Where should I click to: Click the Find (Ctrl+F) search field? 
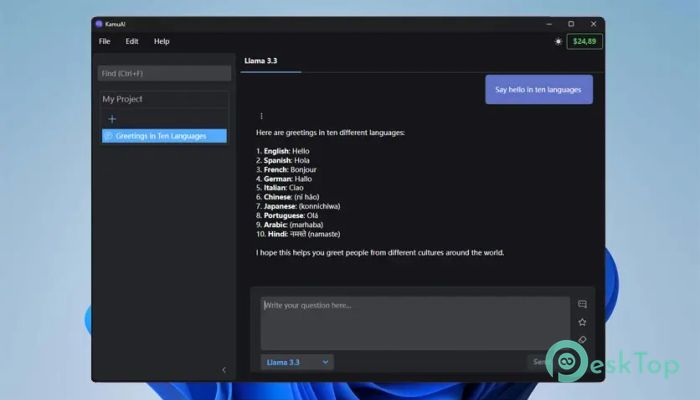click(164, 73)
